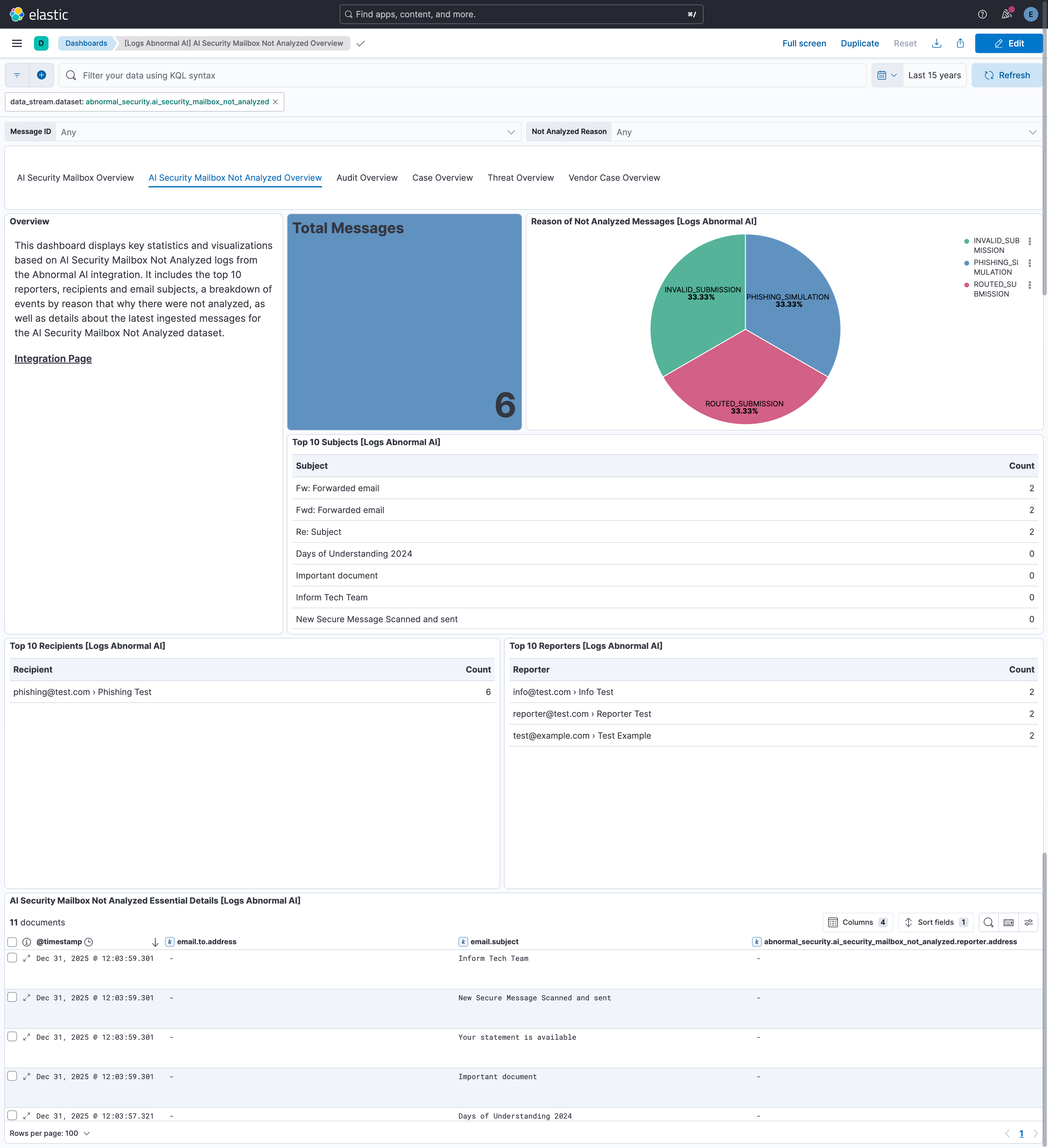This screenshot has width=1048, height=1148.
Task: Open the add filter plus icon
Action: pyautogui.click(x=42, y=75)
